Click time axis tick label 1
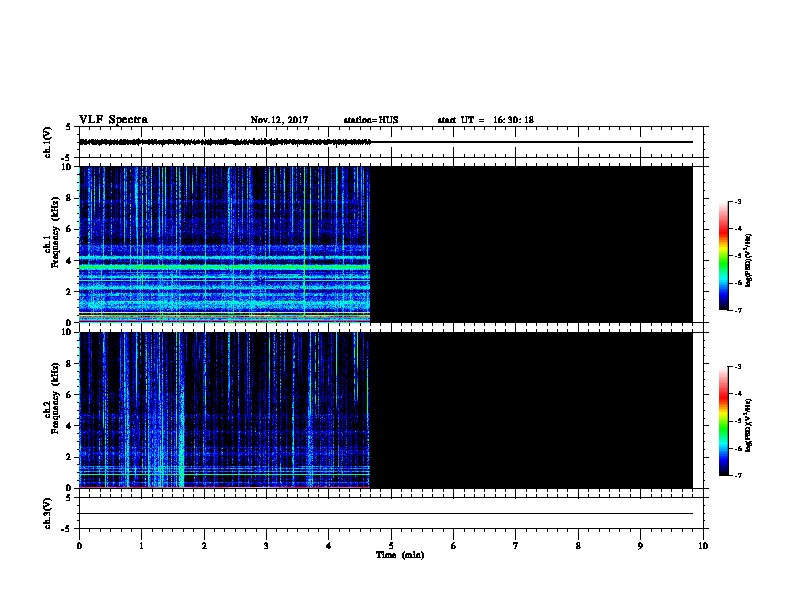The width and height of the screenshot is (792, 612). tap(141, 546)
